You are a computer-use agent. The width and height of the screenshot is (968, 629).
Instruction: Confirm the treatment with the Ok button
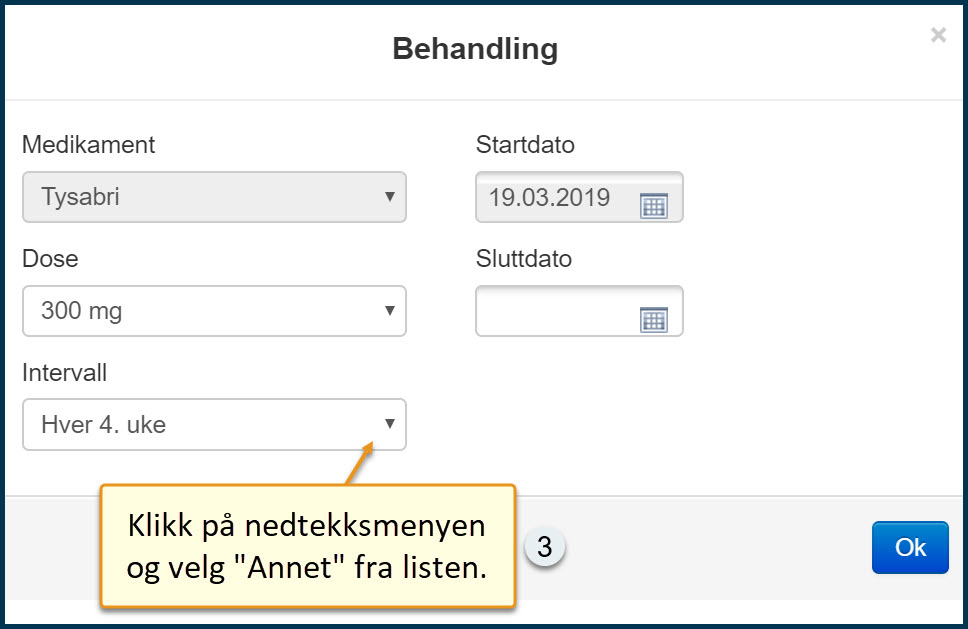tap(909, 547)
